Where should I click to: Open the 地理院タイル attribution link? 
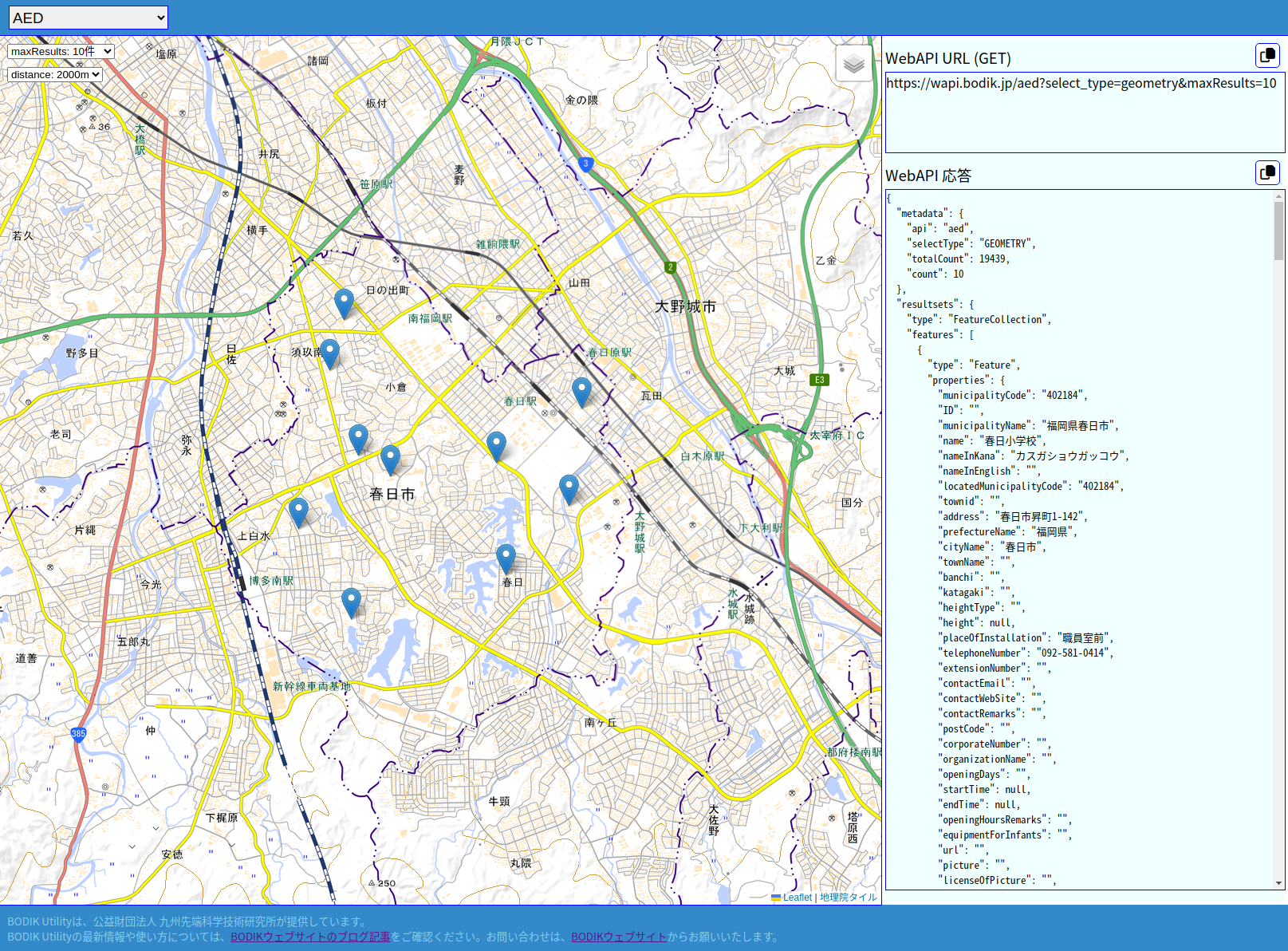coord(848,898)
